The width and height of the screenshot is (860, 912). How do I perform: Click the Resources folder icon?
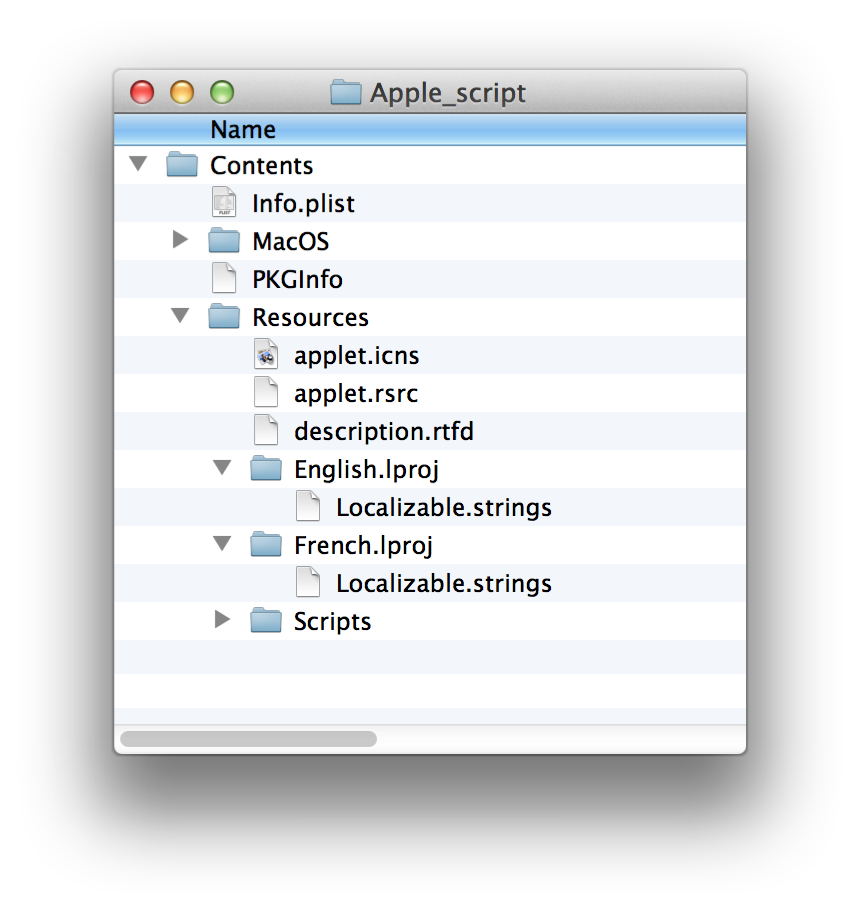click(x=224, y=315)
